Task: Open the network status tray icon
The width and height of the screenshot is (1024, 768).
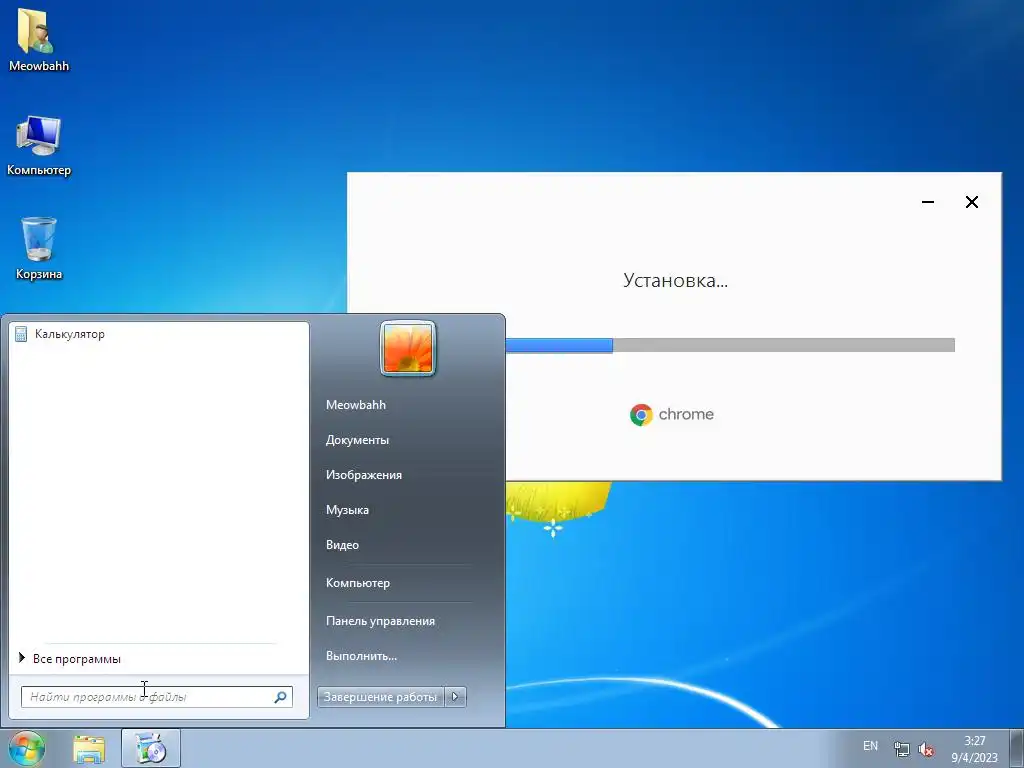Action: tap(902, 749)
